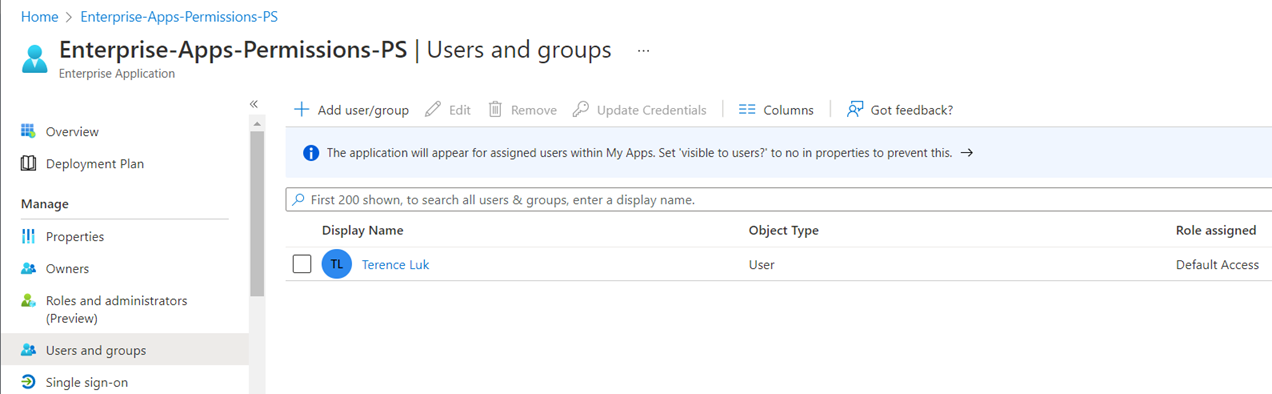The width and height of the screenshot is (1272, 394).
Task: Click the Owners people icon
Action: (29, 268)
